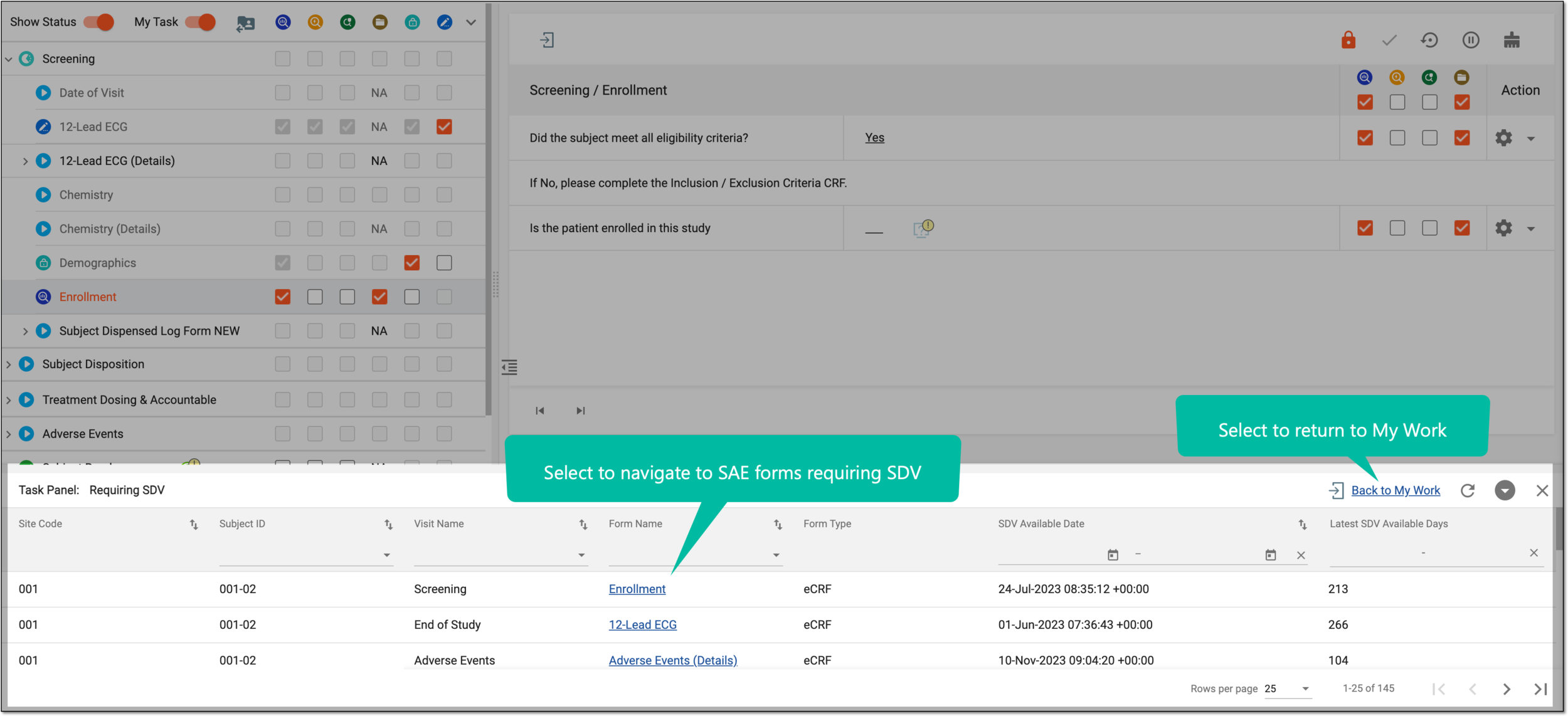
Task: Open the Enrollment form link in task table
Action: (637, 589)
